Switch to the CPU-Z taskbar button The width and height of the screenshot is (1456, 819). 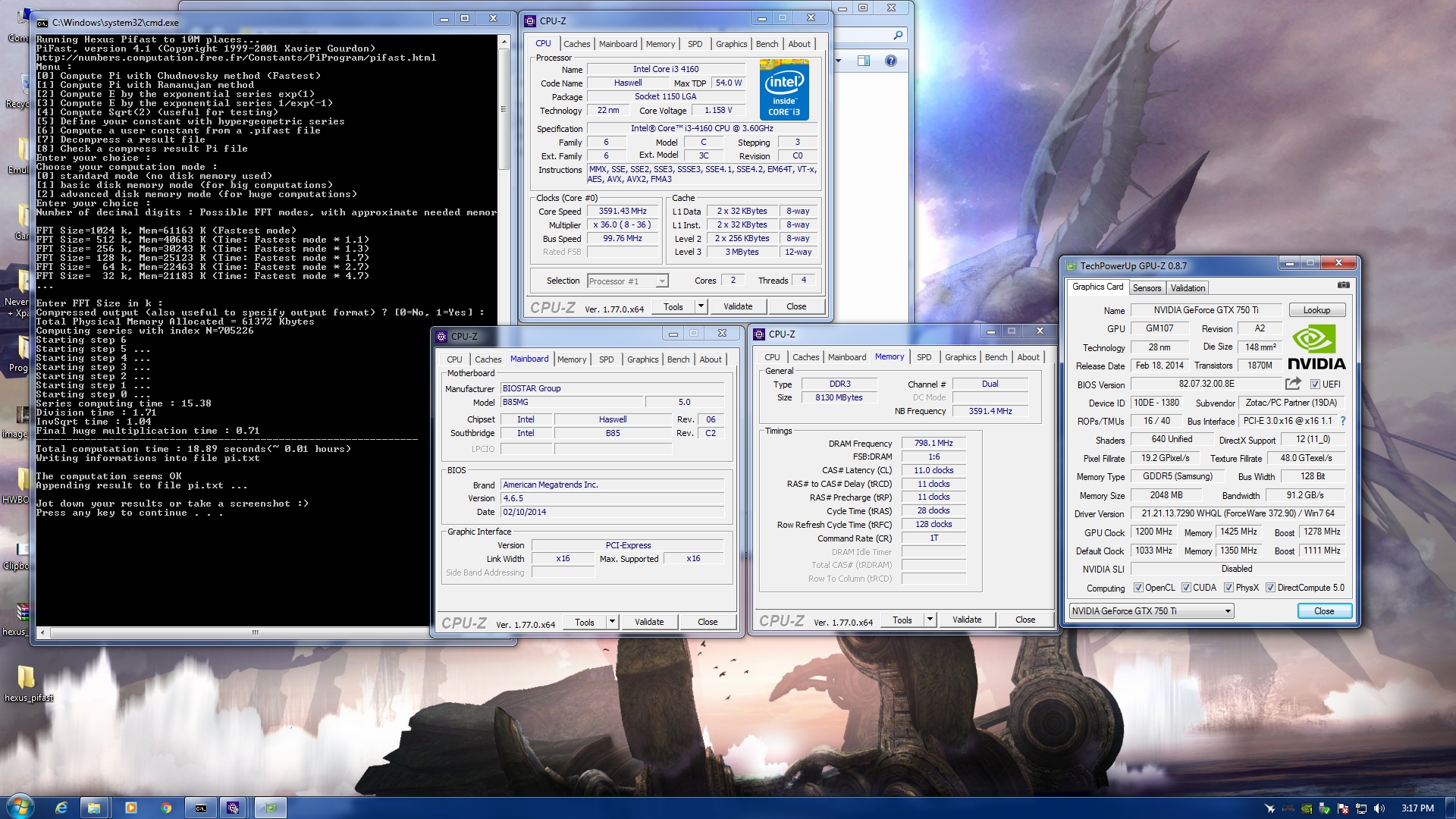233,808
